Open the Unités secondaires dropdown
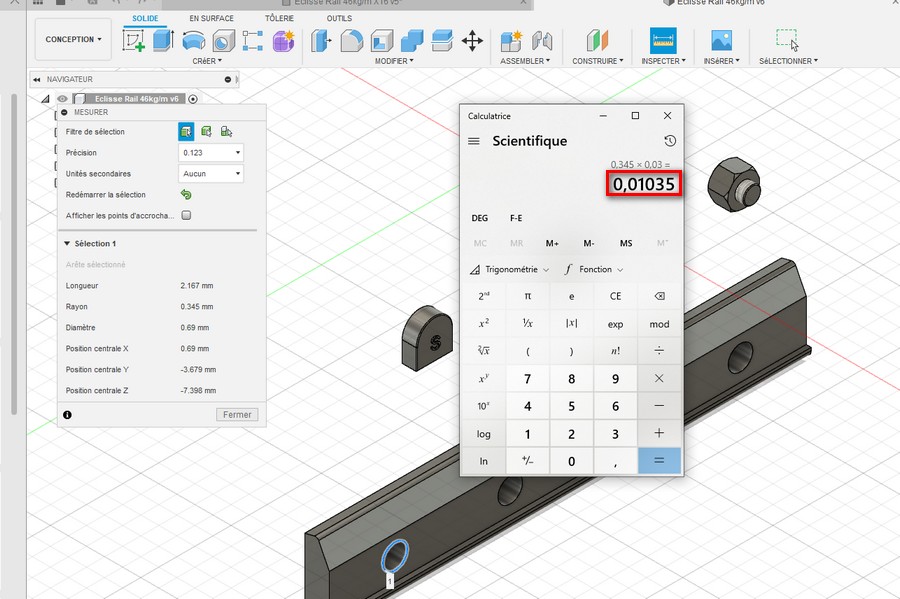The image size is (900, 599). (211, 173)
